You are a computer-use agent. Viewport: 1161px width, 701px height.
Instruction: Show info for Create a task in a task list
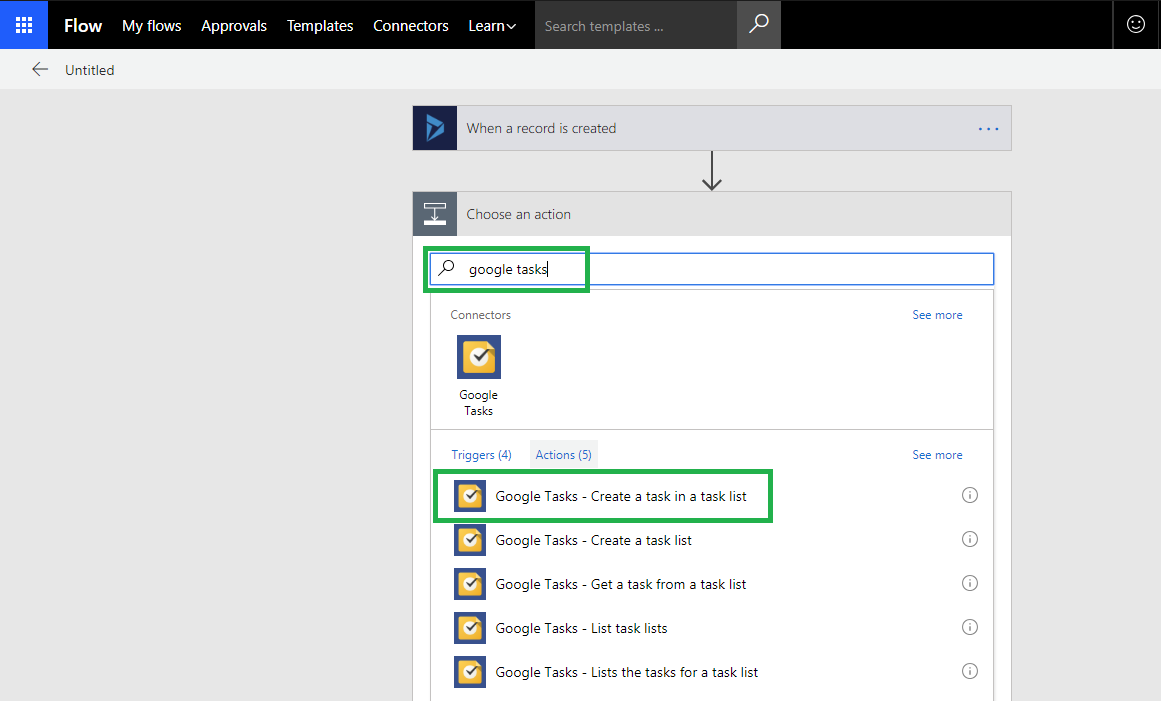point(969,495)
